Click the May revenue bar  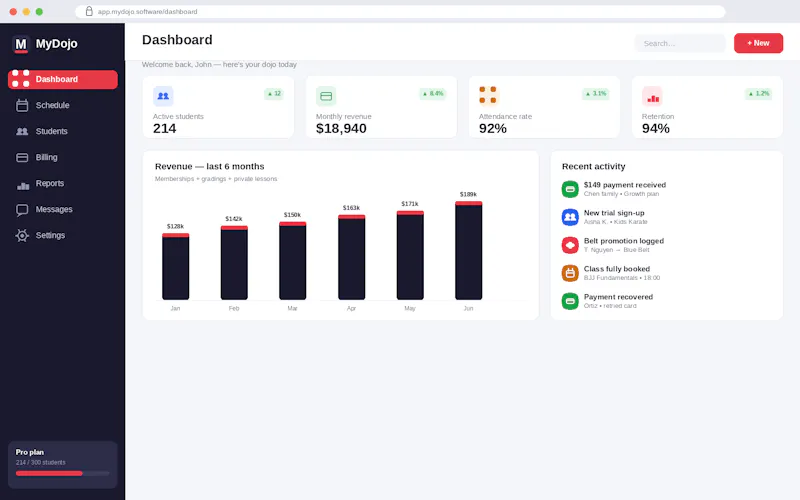tap(410, 255)
